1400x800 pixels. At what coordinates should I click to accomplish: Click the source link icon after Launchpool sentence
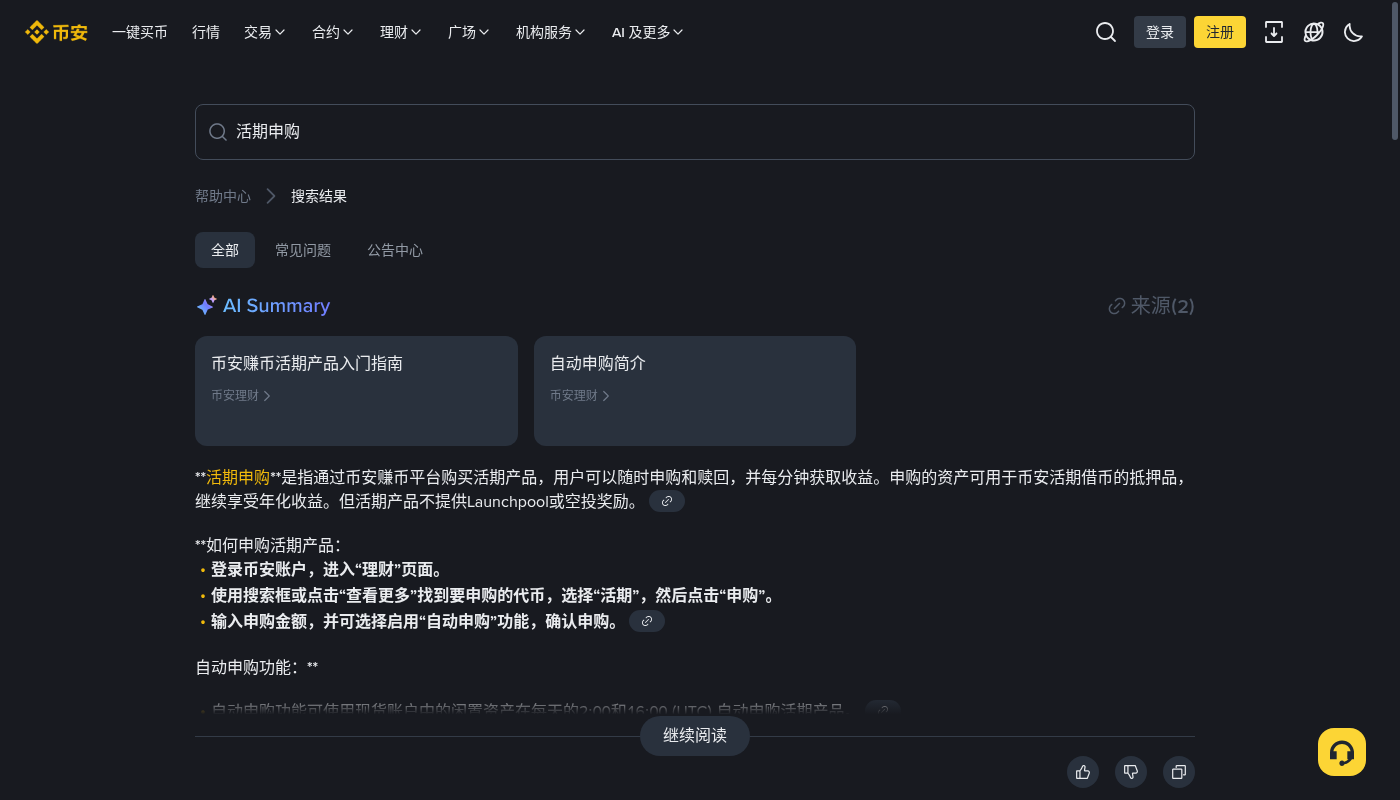click(667, 501)
